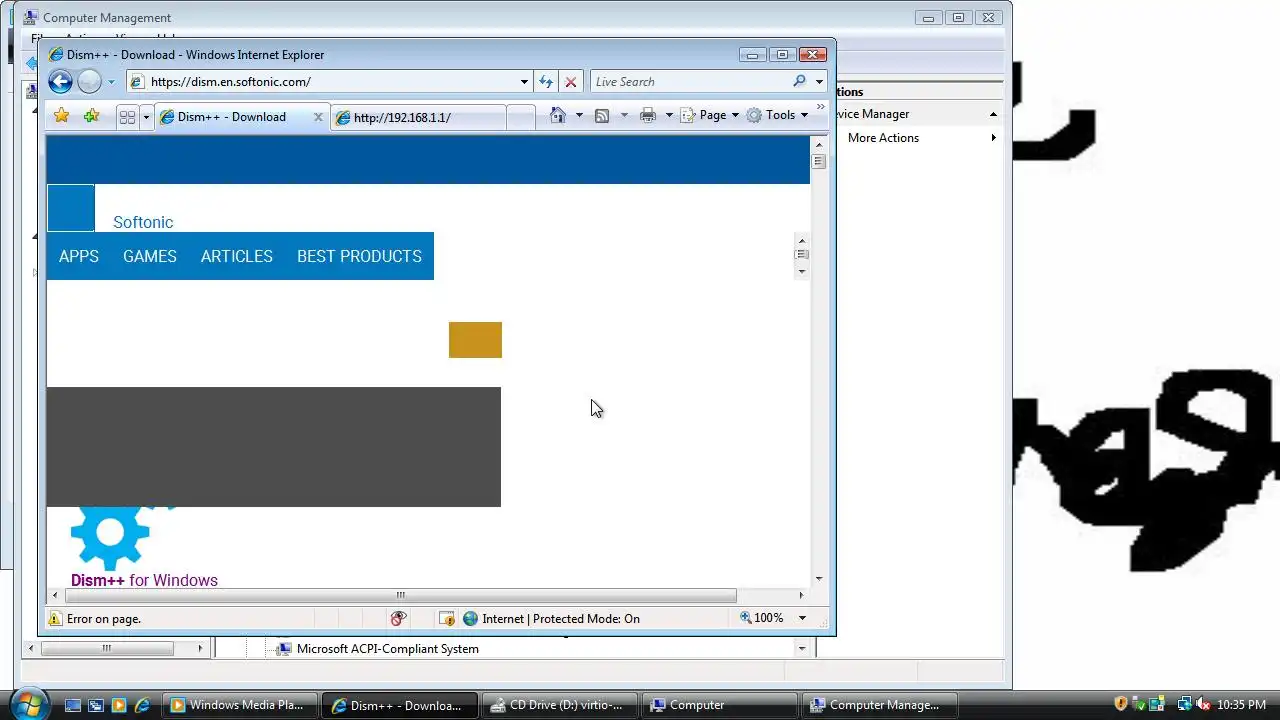Click the page horizontal scrollbar thumb
The image size is (1280, 720).
tap(401, 595)
